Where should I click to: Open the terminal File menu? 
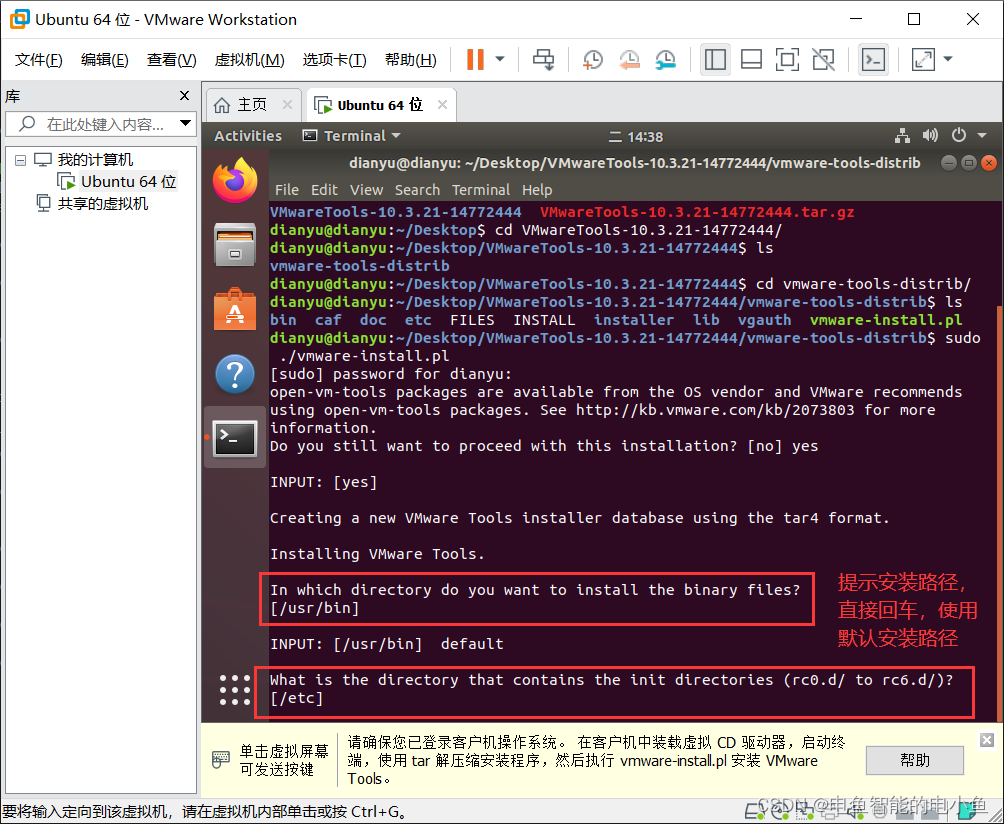click(x=287, y=190)
